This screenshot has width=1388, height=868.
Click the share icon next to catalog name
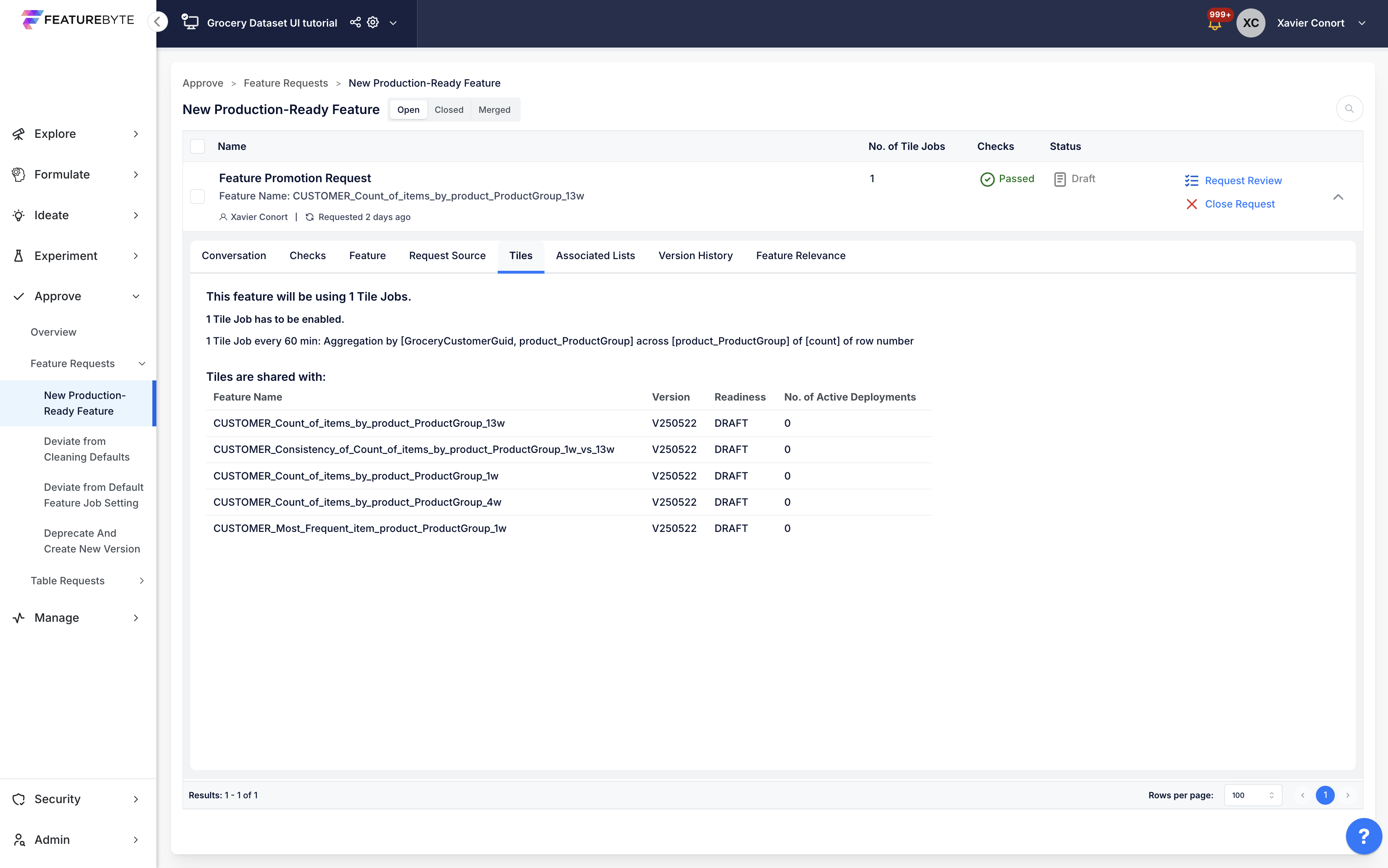355,23
